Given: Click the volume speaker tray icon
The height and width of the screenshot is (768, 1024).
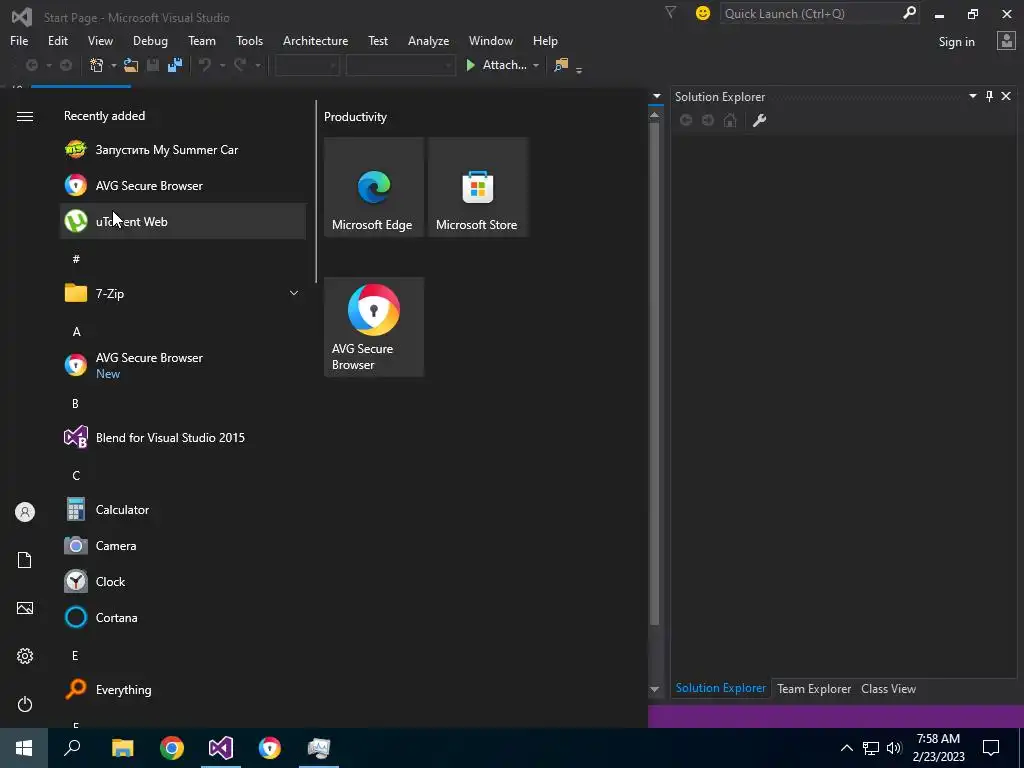Looking at the screenshot, I should point(894,748).
